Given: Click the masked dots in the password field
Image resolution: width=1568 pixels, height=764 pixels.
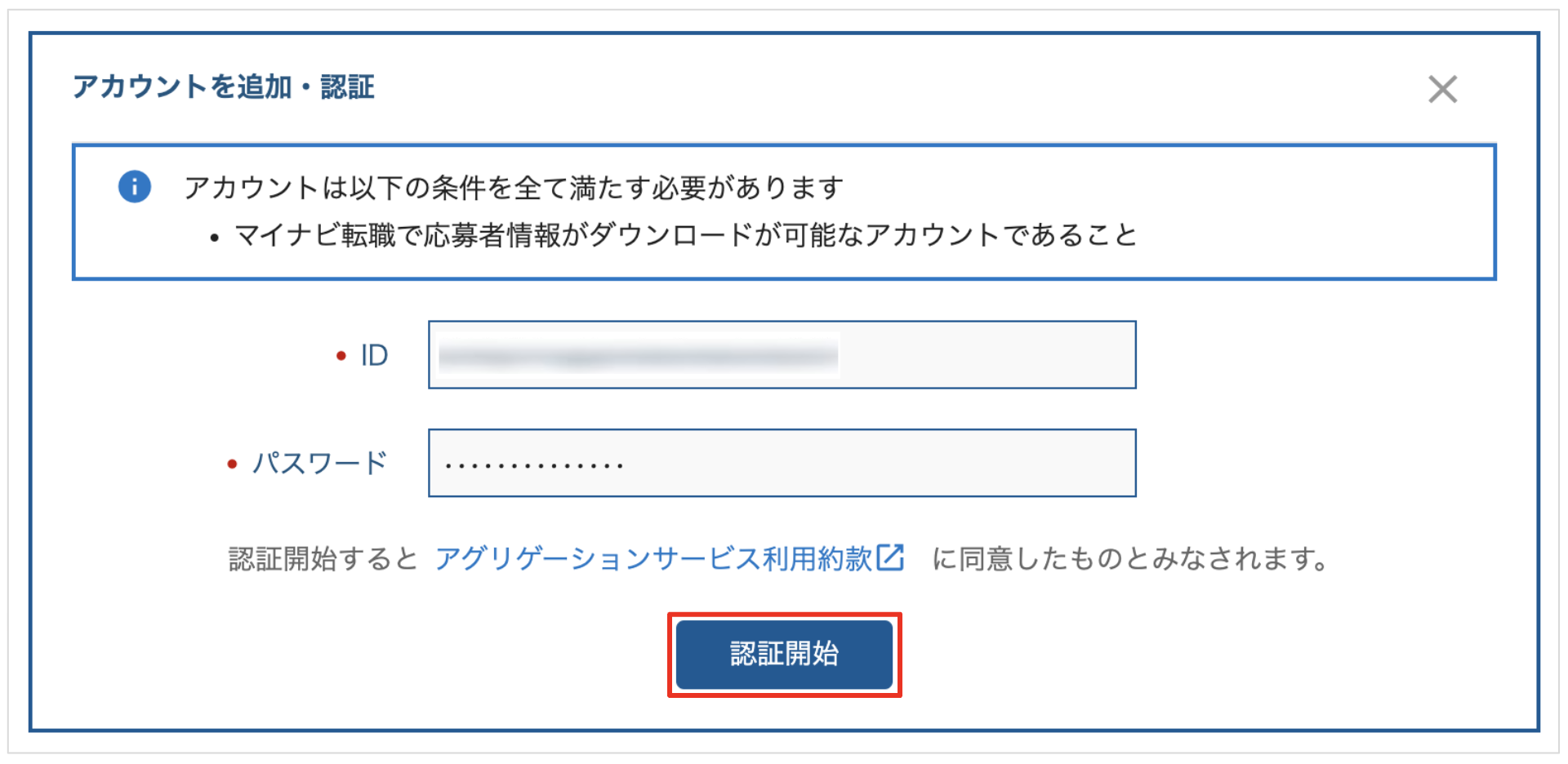Looking at the screenshot, I should tap(535, 465).
